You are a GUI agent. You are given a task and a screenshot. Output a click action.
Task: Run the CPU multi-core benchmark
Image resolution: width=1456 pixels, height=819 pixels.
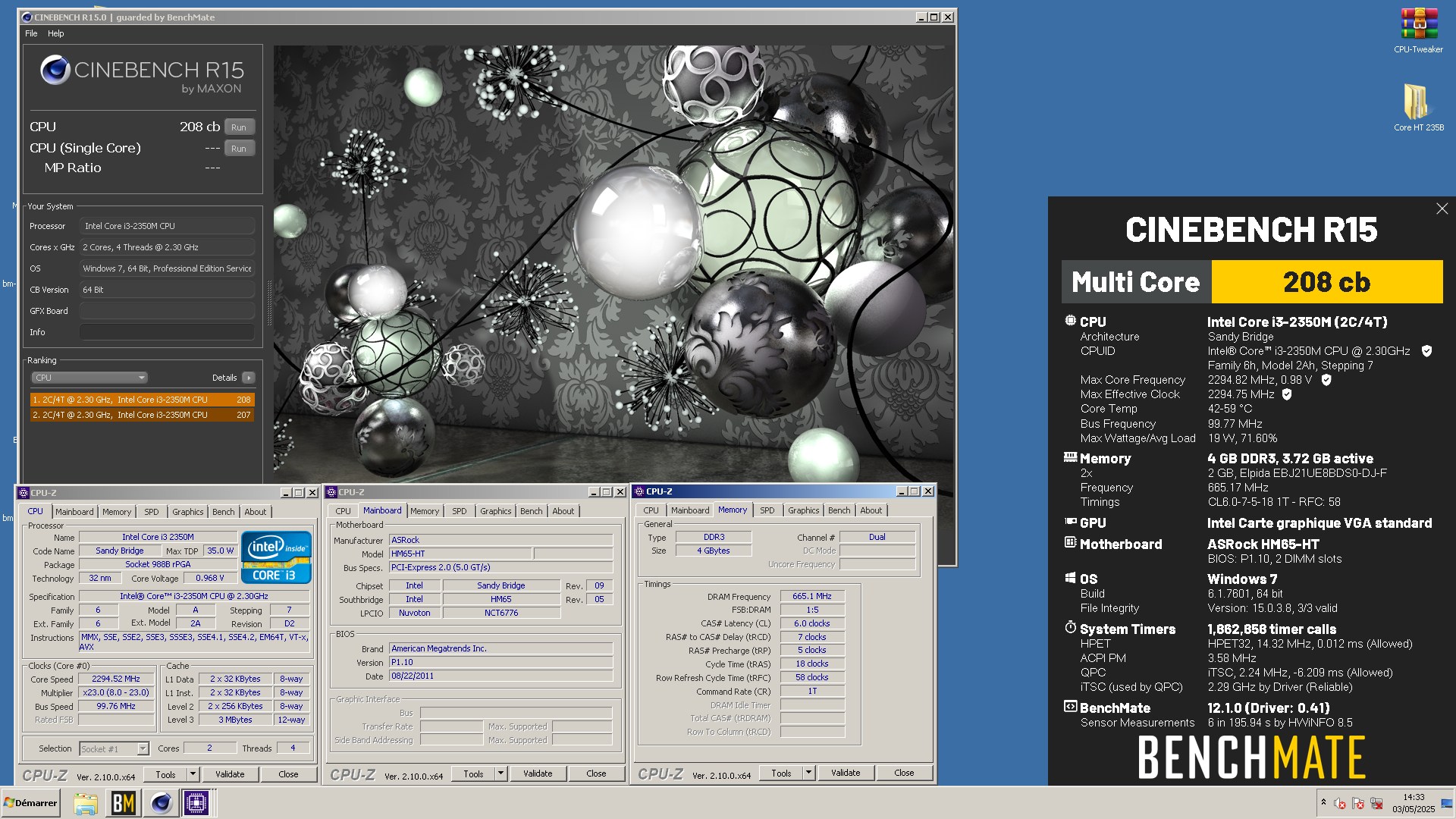(x=239, y=127)
